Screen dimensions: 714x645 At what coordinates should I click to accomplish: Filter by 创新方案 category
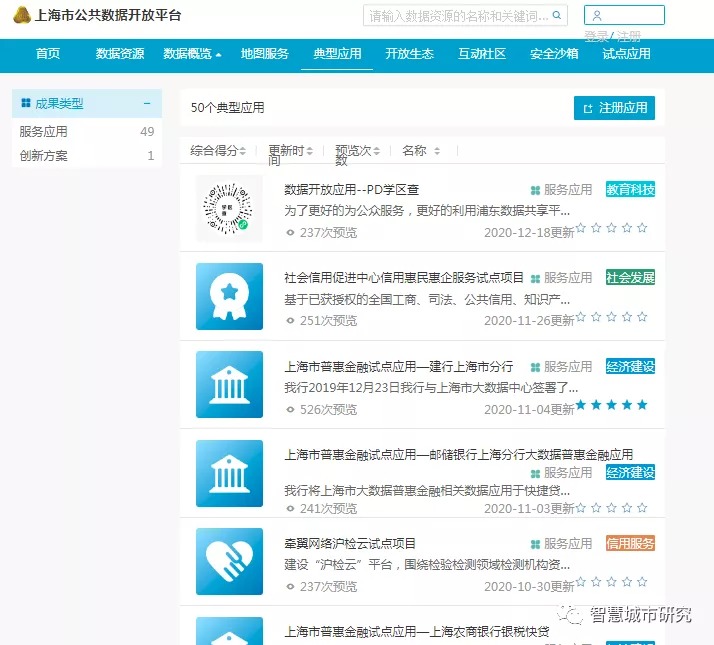tap(44, 155)
